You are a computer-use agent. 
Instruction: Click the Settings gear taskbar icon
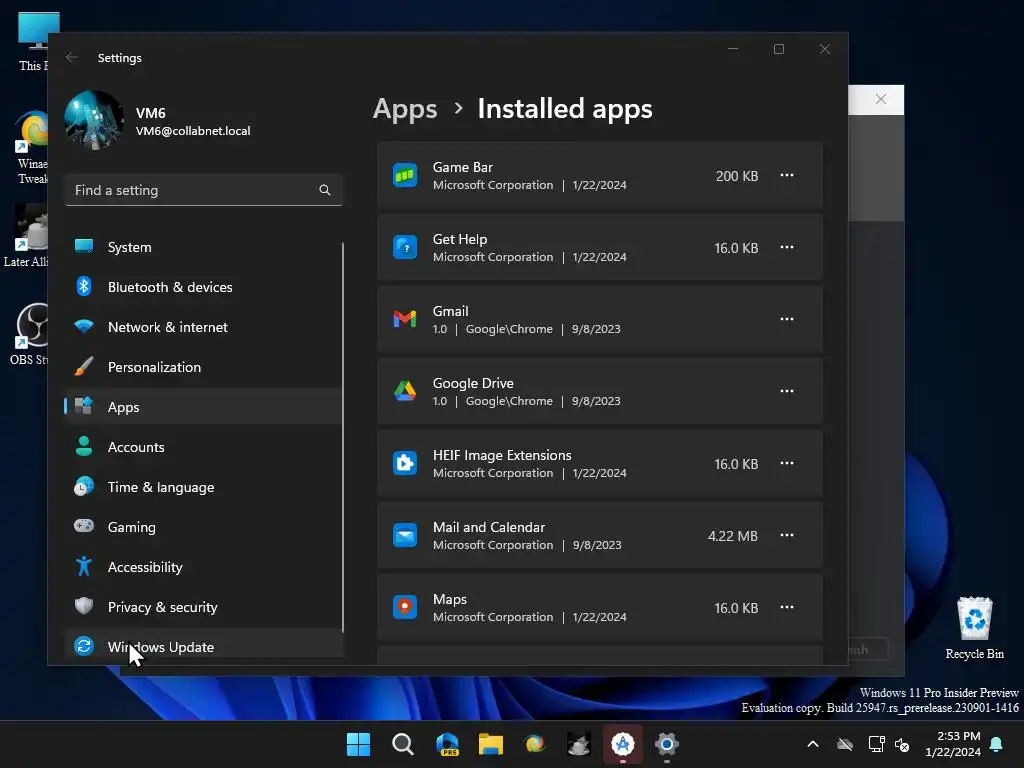(667, 744)
